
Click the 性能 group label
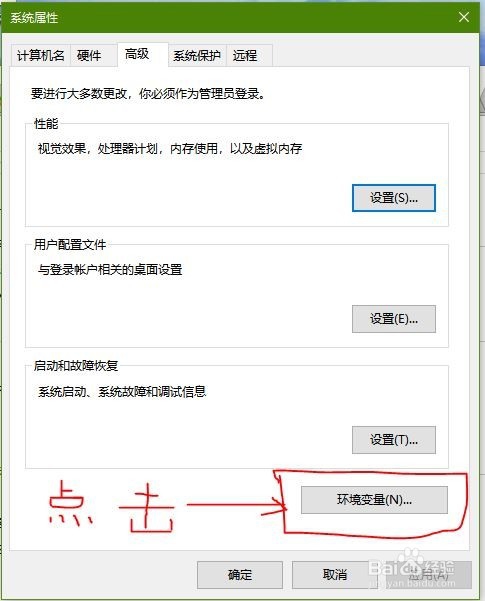[x=46, y=124]
